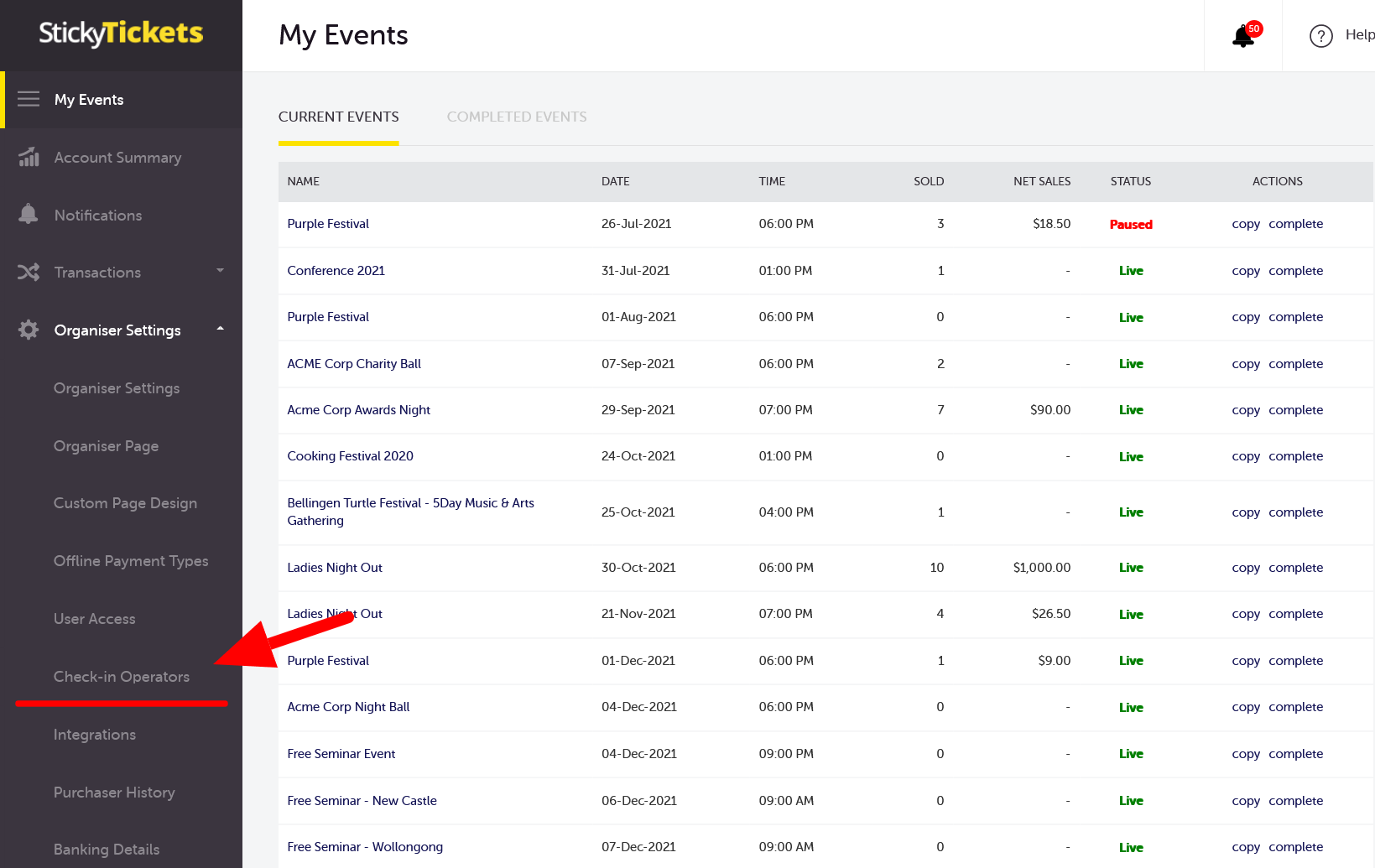Open Free Seminar - New Castle event

point(362,801)
